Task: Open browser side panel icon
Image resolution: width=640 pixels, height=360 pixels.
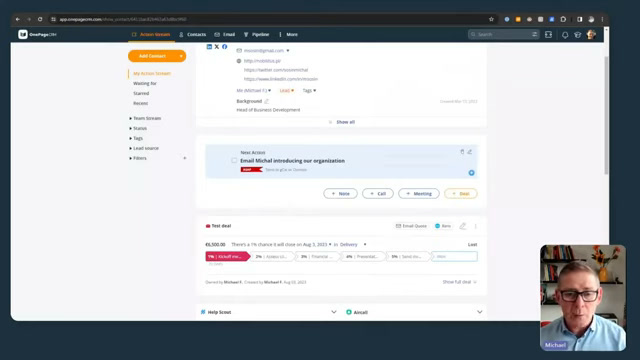Action: [580, 19]
